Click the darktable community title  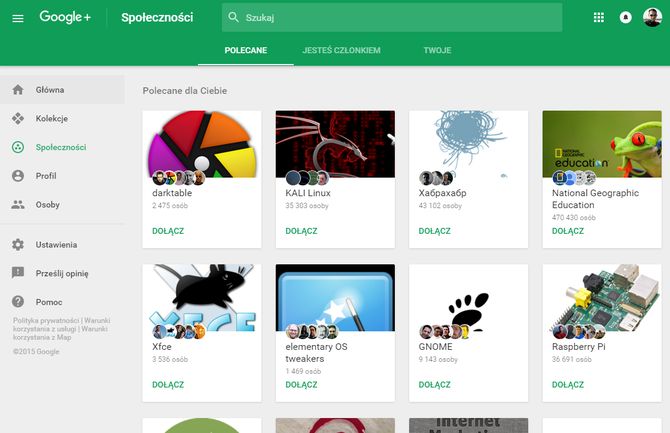(x=172, y=193)
